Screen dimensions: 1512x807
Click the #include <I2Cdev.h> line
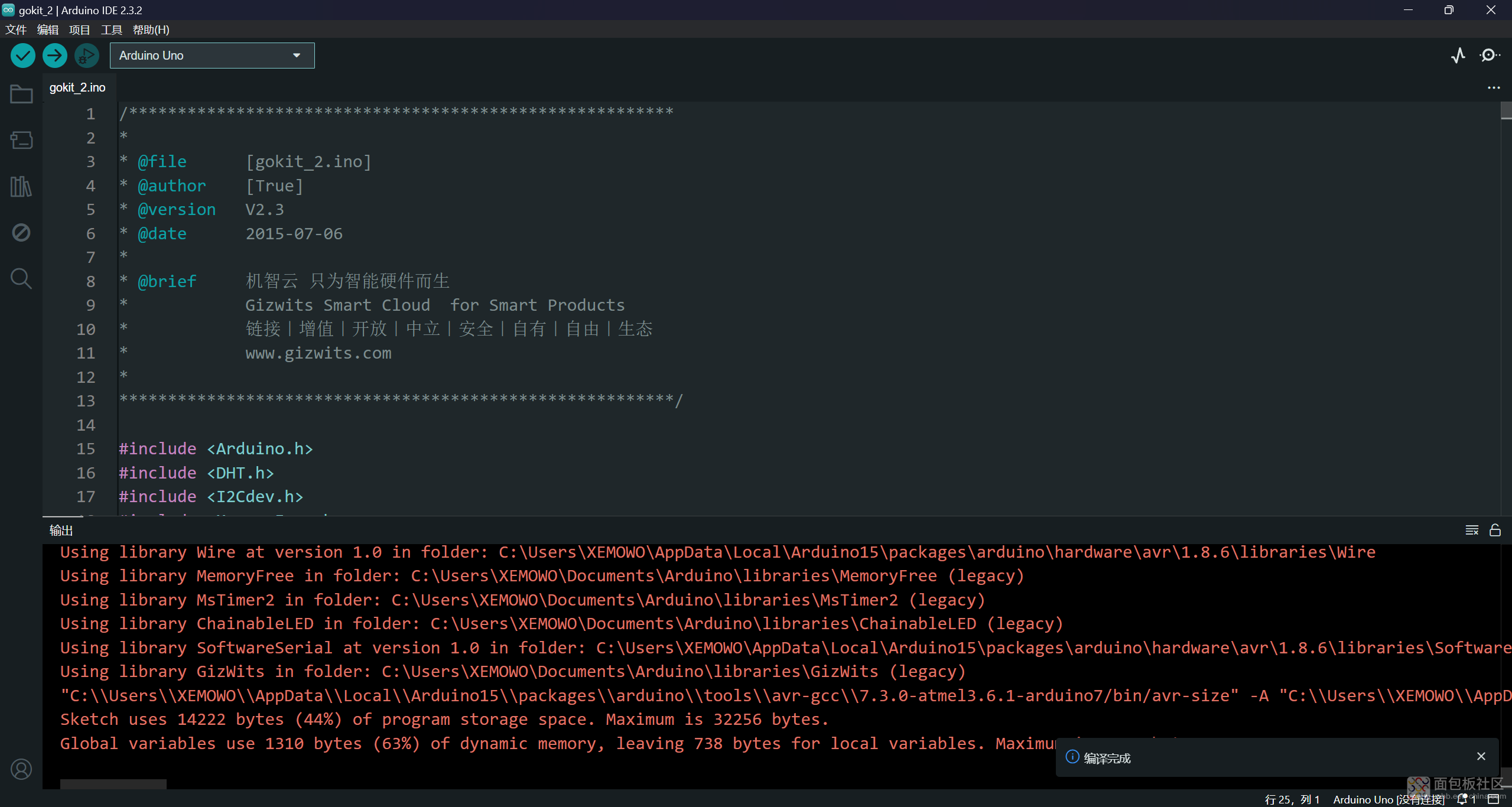pyautogui.click(x=211, y=497)
